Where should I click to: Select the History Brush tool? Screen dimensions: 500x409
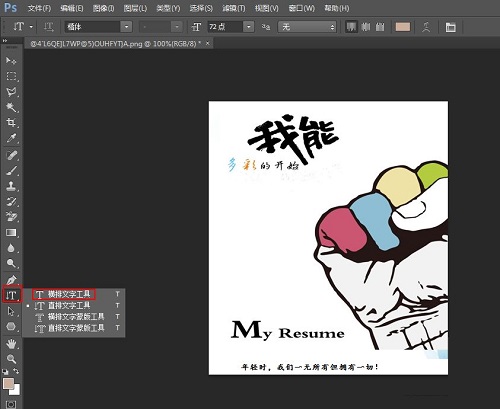(x=11, y=201)
